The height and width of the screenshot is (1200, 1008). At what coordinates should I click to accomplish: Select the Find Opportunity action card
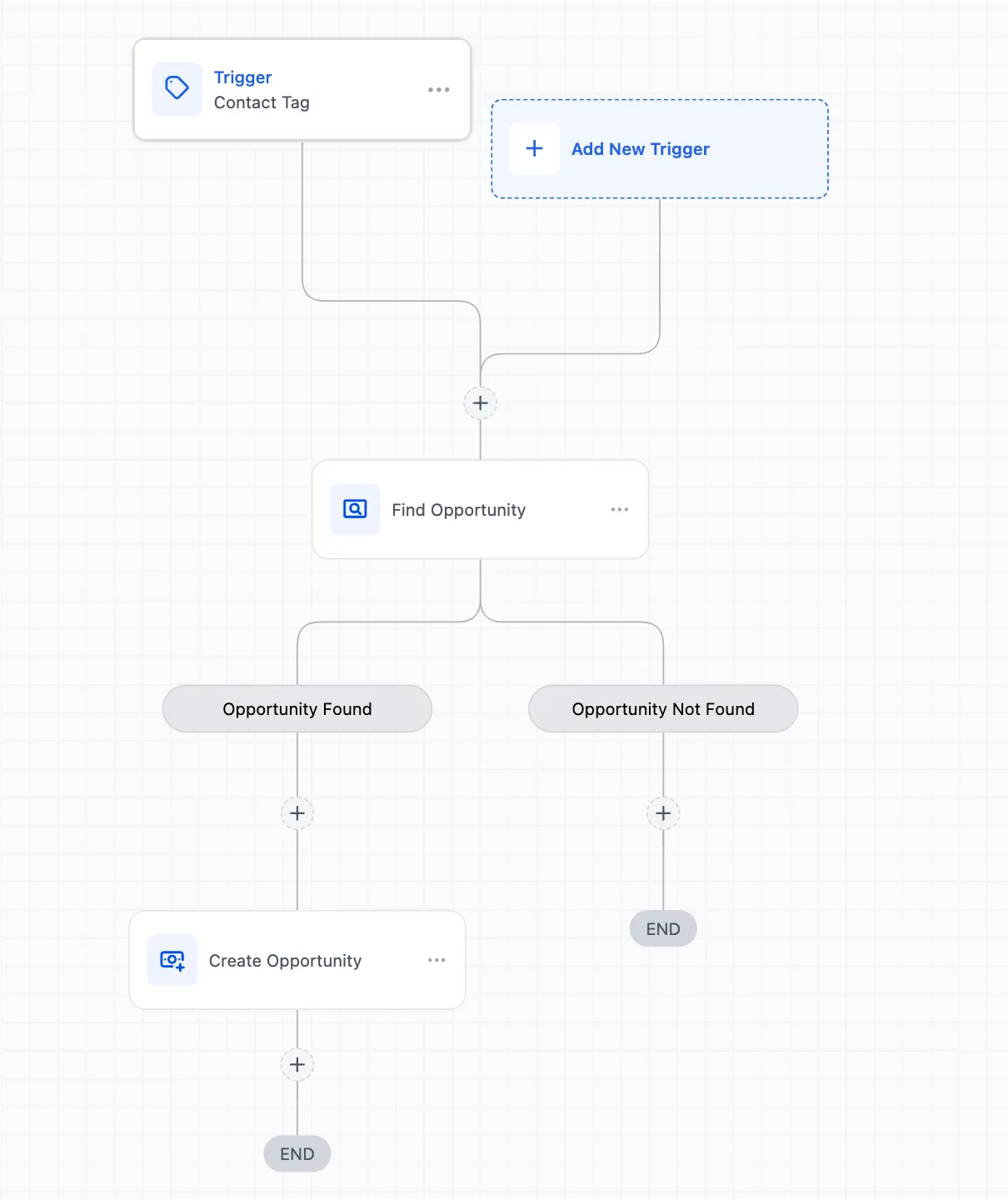[481, 509]
